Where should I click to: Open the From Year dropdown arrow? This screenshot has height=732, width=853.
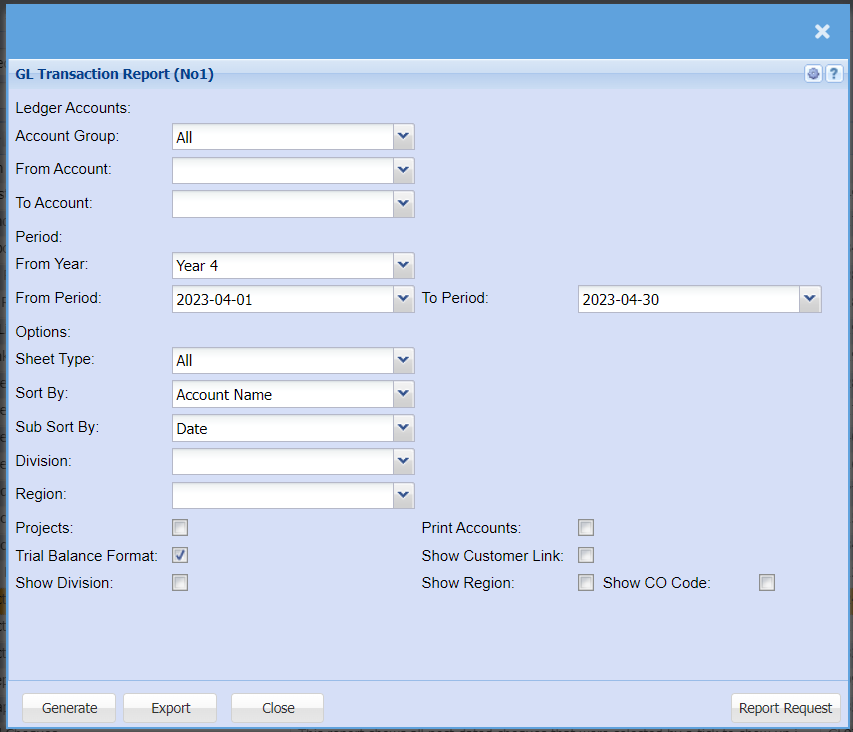[x=403, y=265]
